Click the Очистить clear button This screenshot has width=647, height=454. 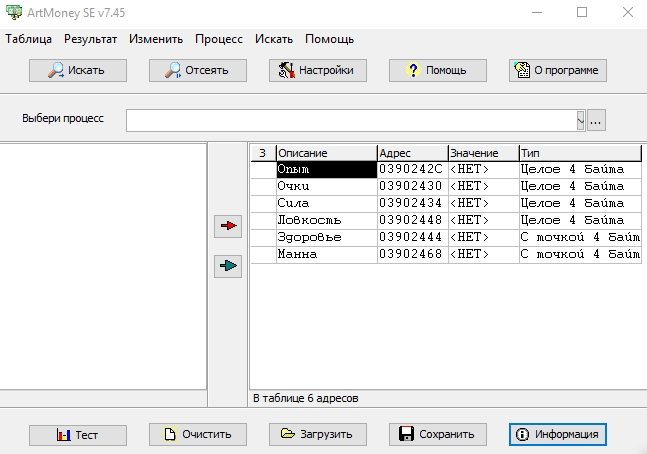[x=198, y=435]
